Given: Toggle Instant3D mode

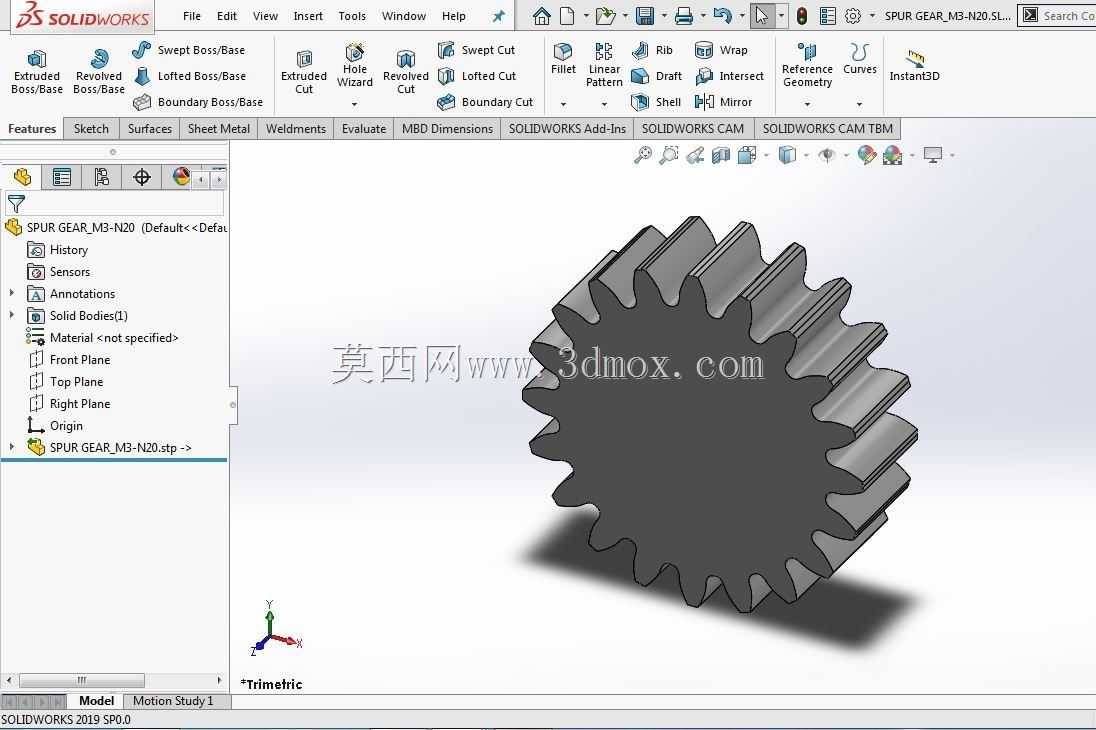Looking at the screenshot, I should (914, 66).
